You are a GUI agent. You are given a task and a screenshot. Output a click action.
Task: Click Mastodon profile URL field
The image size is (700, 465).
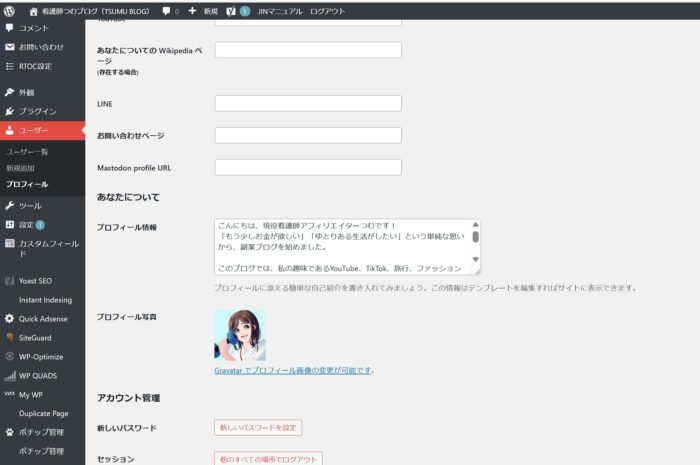(x=308, y=167)
